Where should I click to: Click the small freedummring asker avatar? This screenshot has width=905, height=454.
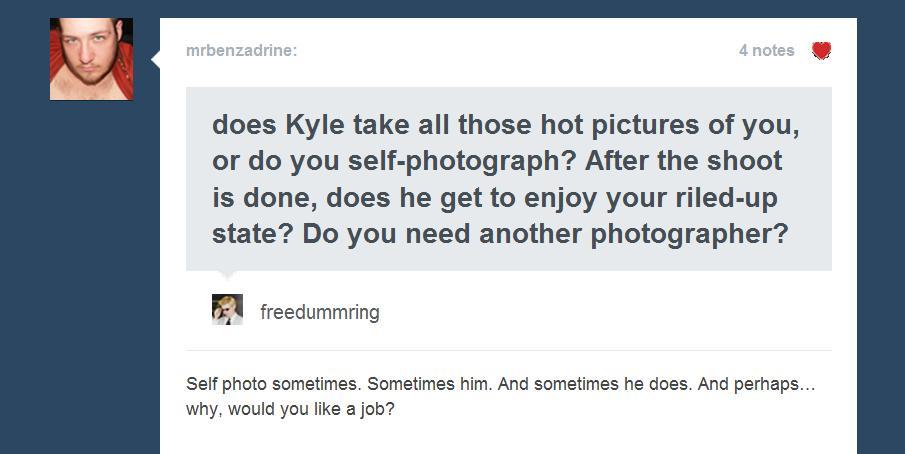pos(227,310)
